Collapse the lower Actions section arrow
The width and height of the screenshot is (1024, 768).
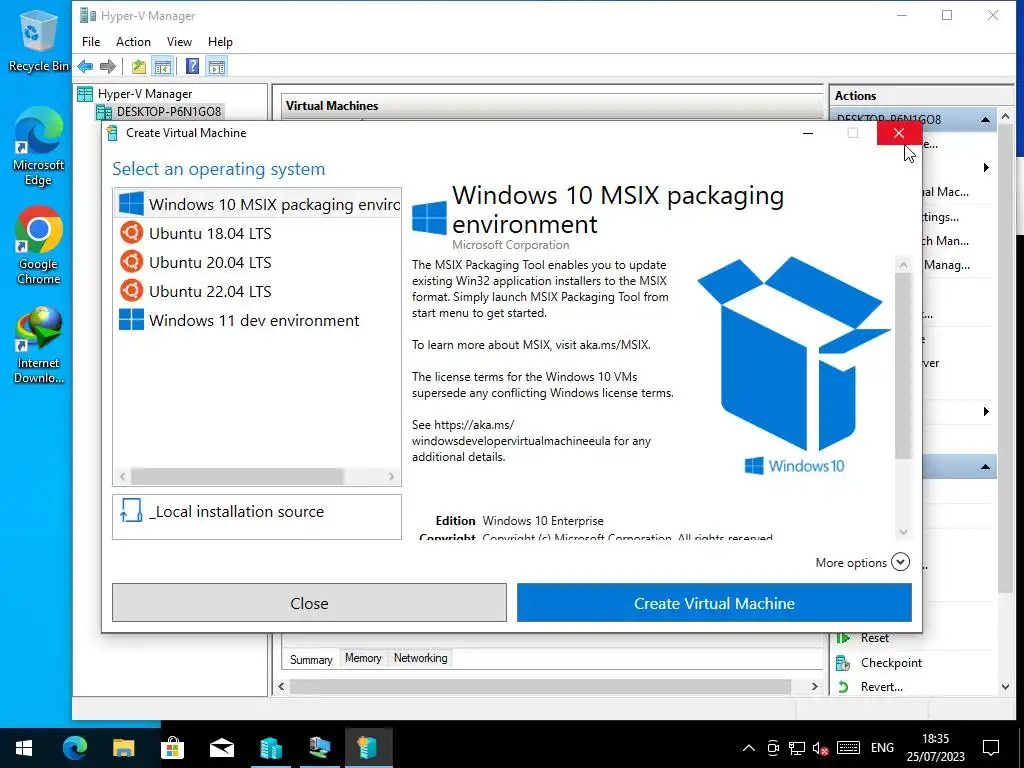coord(985,467)
